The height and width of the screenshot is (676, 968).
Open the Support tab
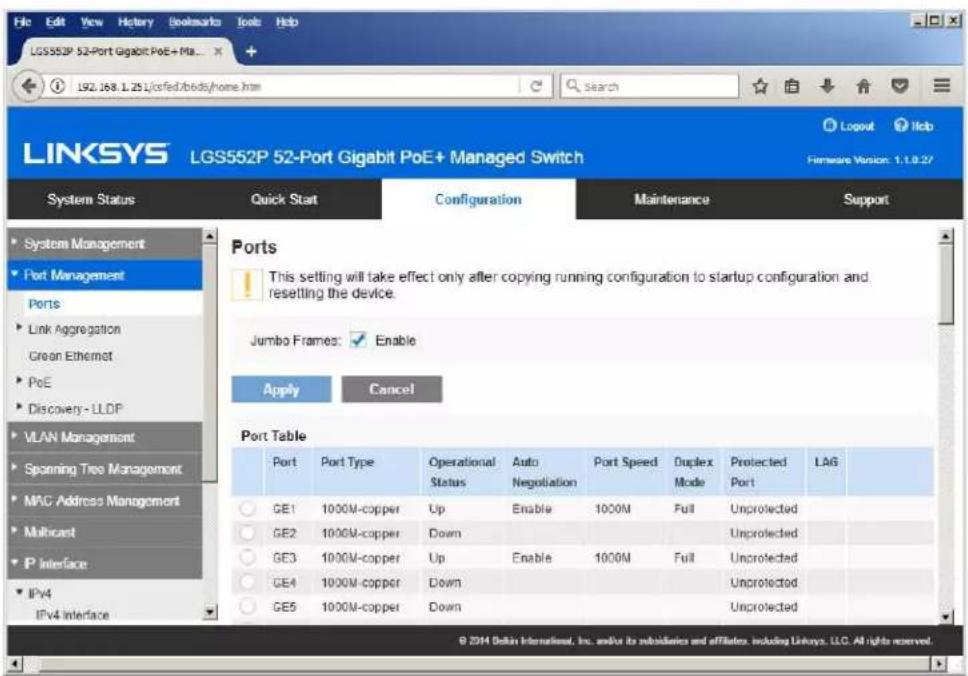coord(866,199)
